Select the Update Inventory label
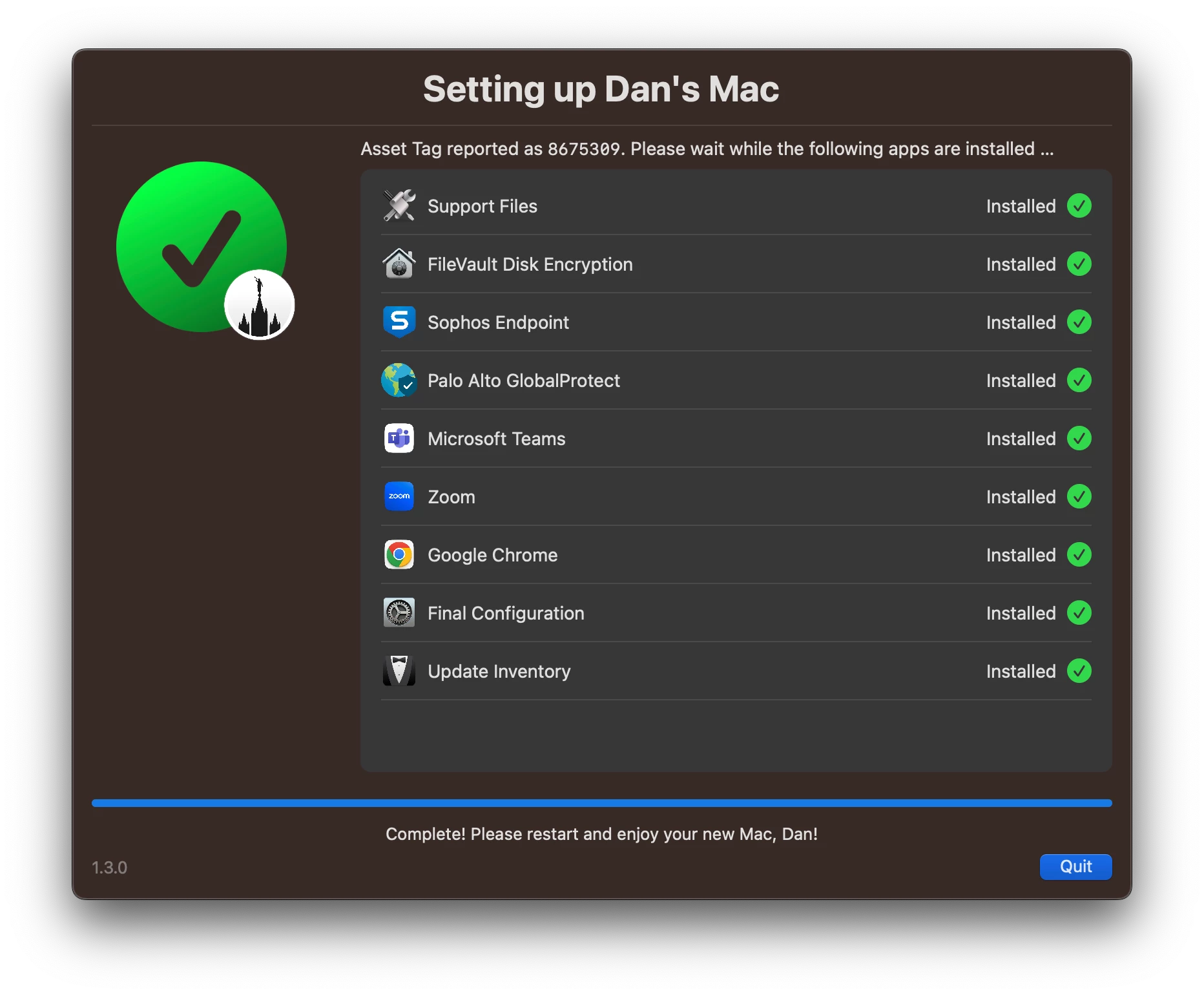This screenshot has height=995, width=1204. (499, 672)
